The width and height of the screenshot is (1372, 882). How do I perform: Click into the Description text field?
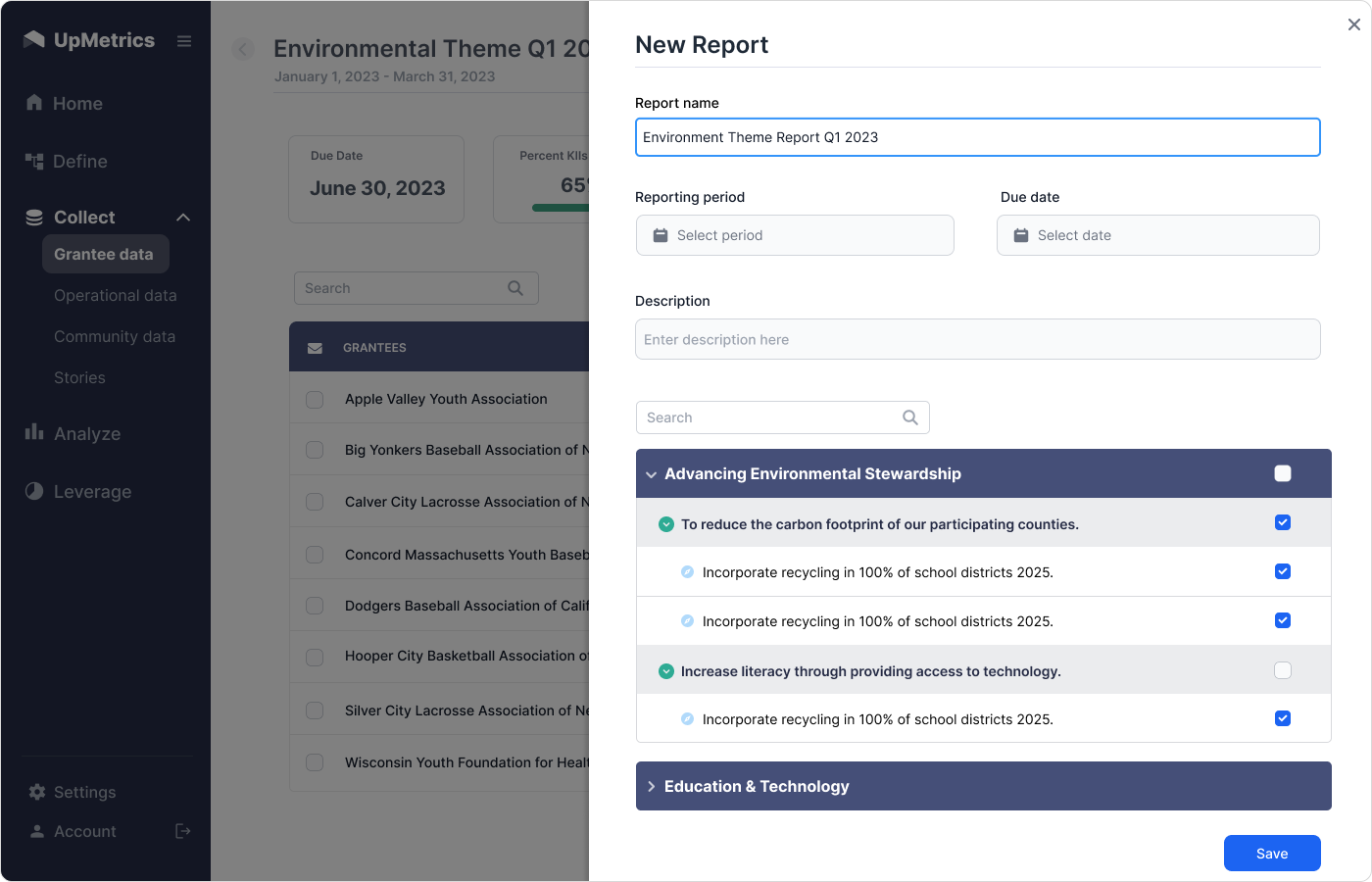(x=977, y=339)
